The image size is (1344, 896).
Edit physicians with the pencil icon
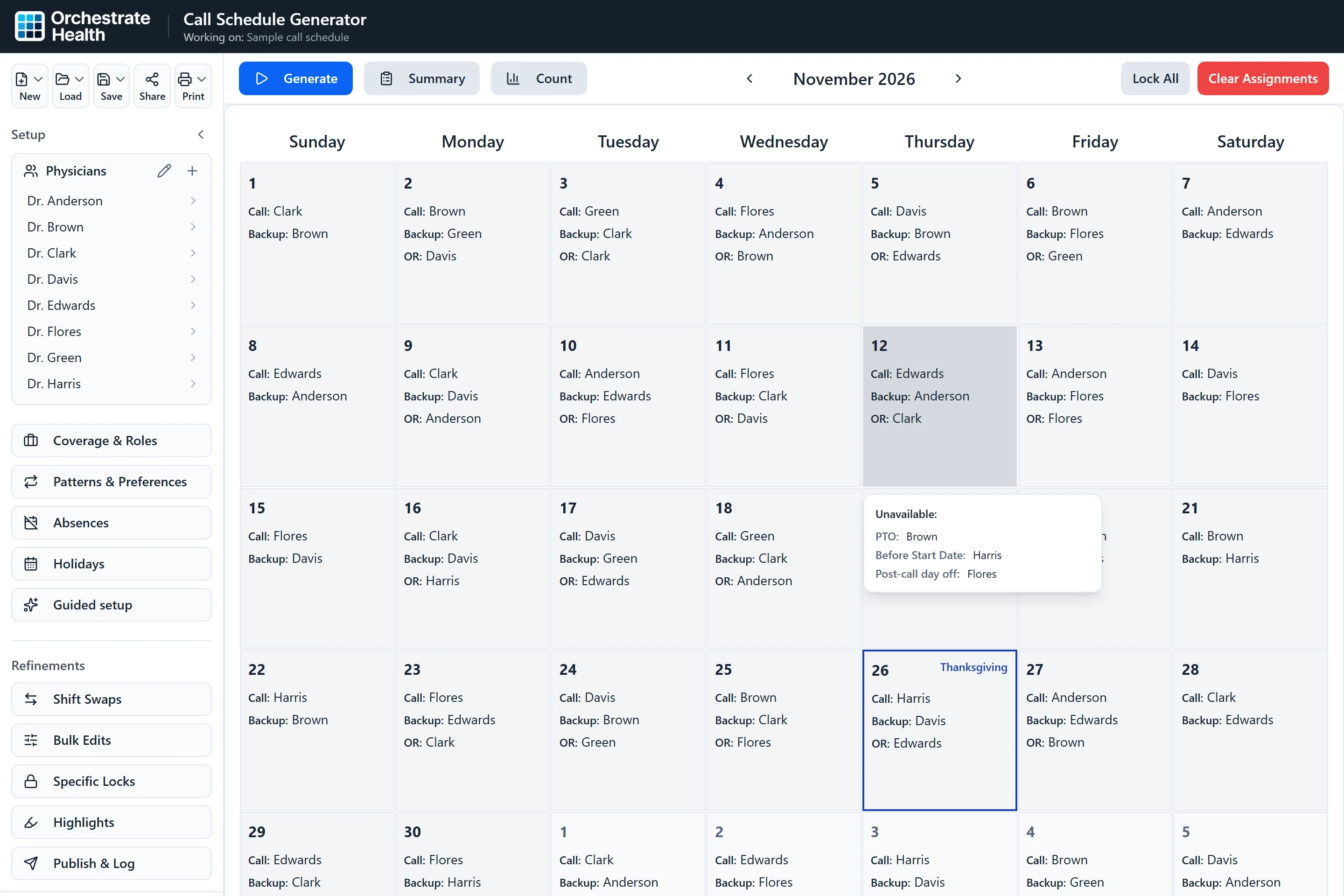coord(164,171)
